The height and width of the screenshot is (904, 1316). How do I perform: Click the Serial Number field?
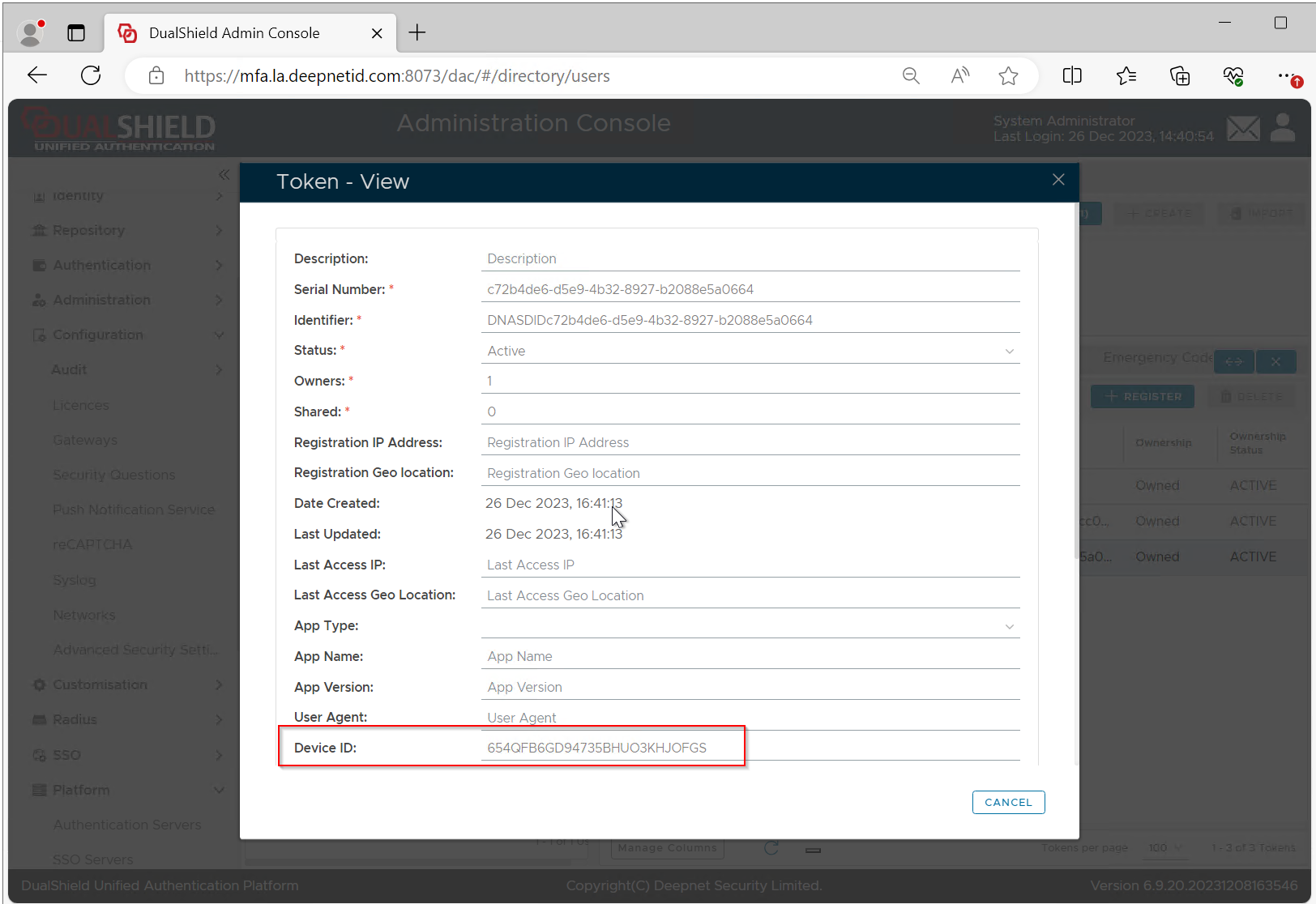[750, 289]
